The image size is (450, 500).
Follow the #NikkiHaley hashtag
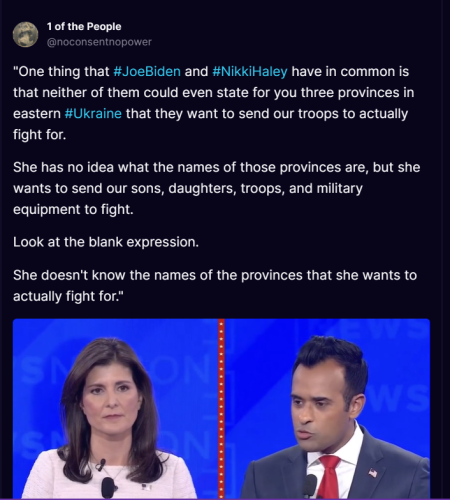250,72
